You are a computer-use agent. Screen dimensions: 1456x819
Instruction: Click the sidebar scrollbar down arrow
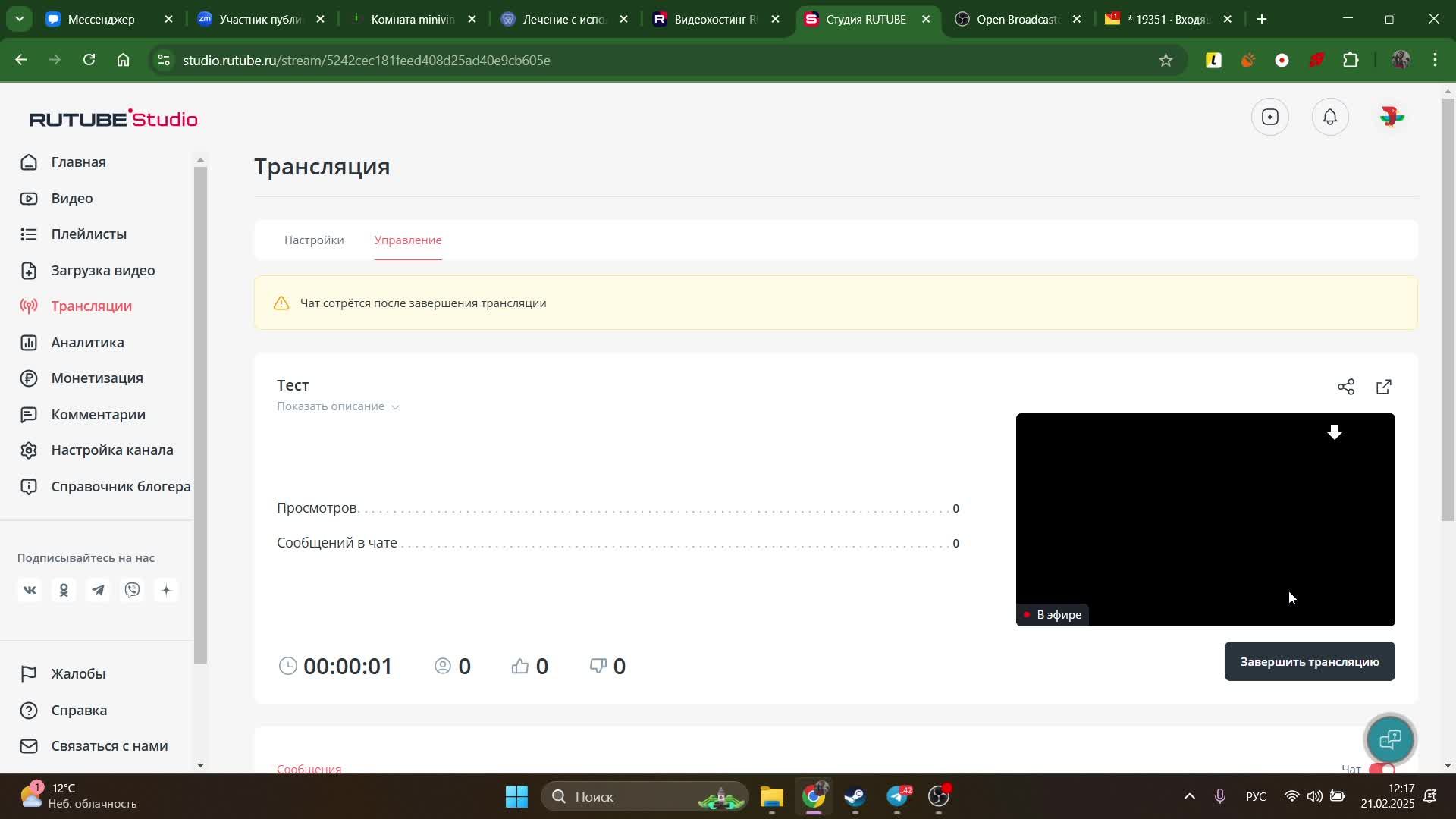click(x=200, y=764)
